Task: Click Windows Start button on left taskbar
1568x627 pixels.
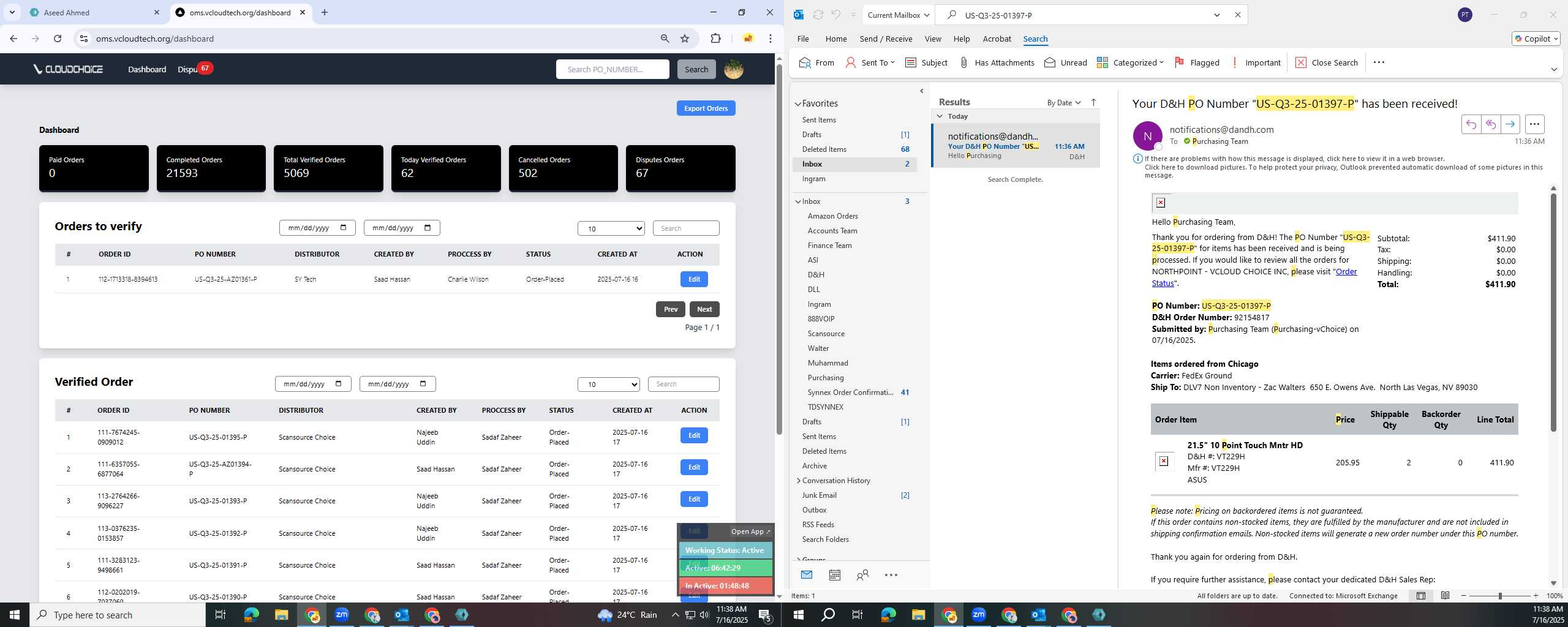Action: click(15, 615)
